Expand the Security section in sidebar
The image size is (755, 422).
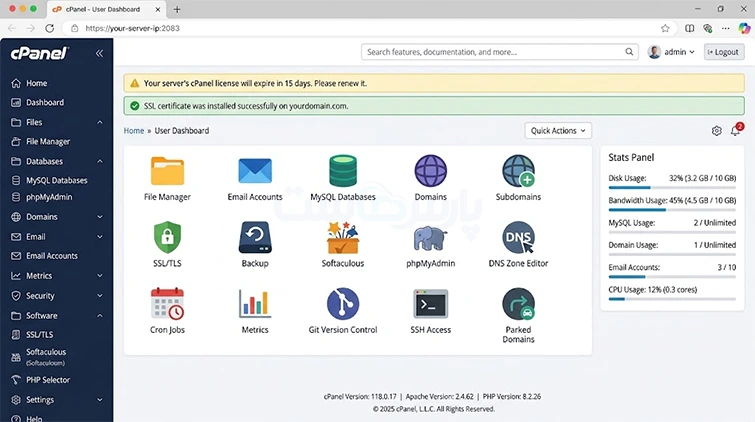[100, 295]
